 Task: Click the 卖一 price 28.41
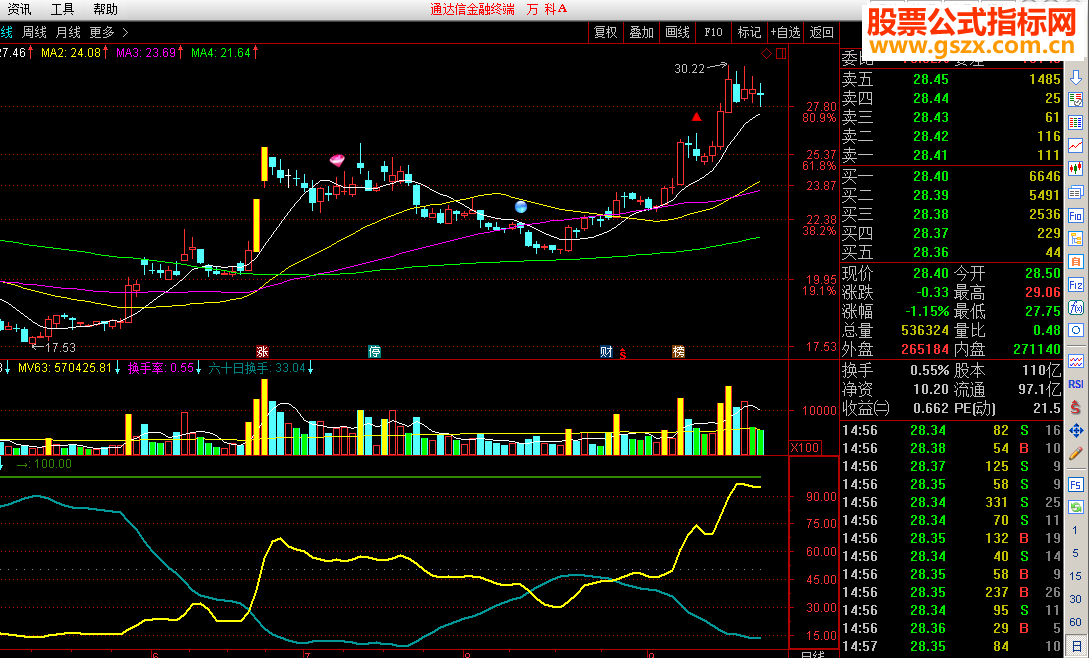click(931, 155)
